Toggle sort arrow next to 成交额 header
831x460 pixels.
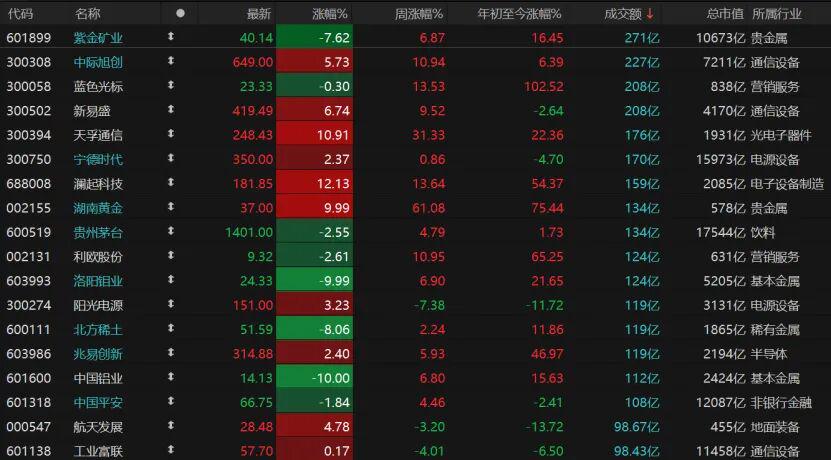click(x=650, y=13)
